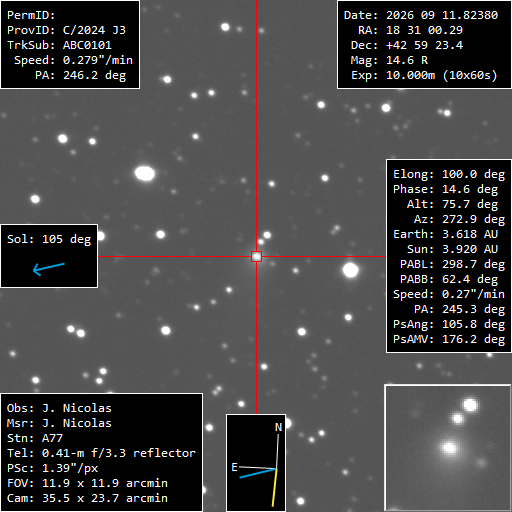Click the N label on compass
The image size is (512, 512).
[278, 427]
